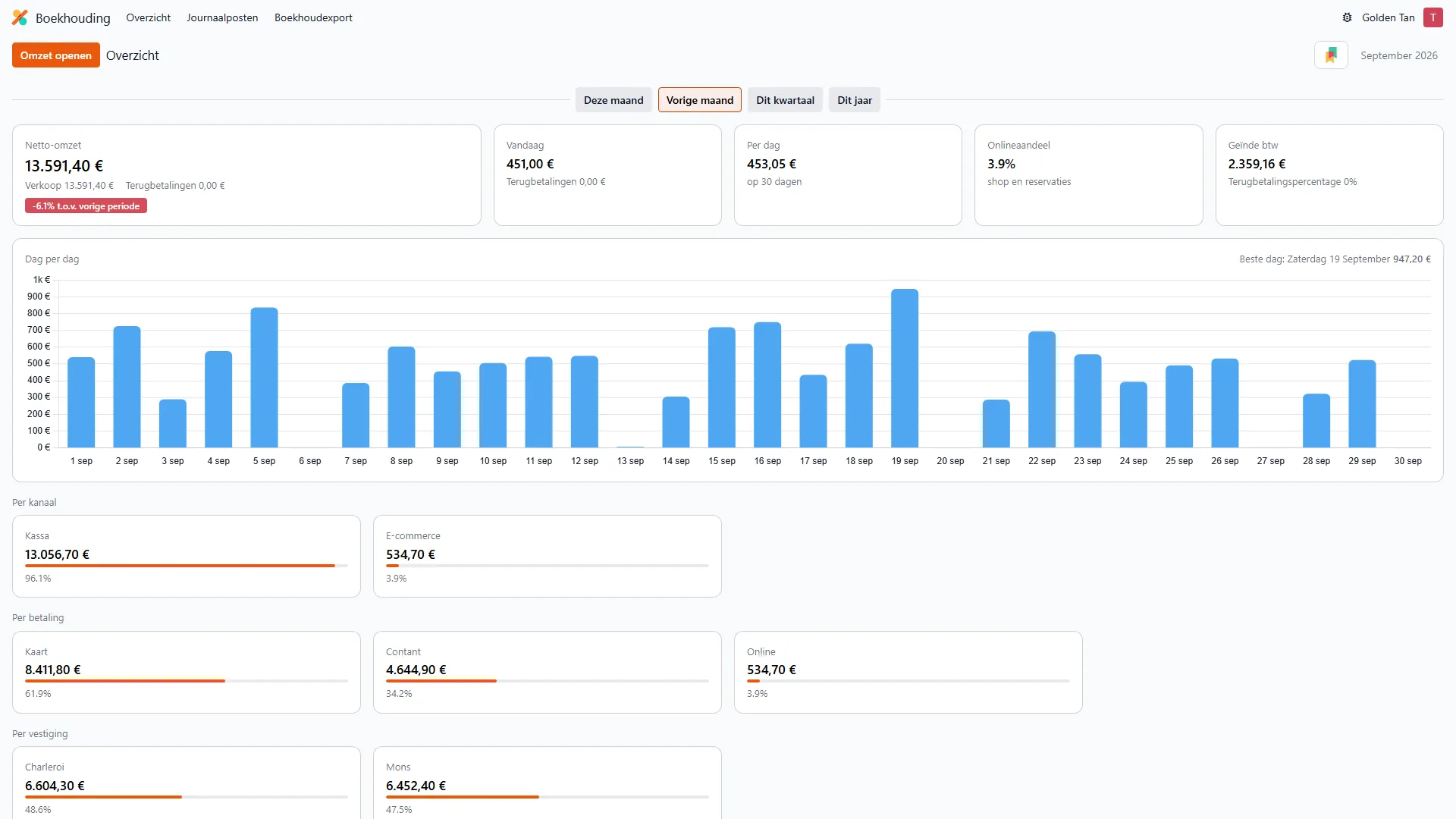Open the Boekhoudexport menu item
The height and width of the screenshot is (819, 1456).
coord(313,17)
